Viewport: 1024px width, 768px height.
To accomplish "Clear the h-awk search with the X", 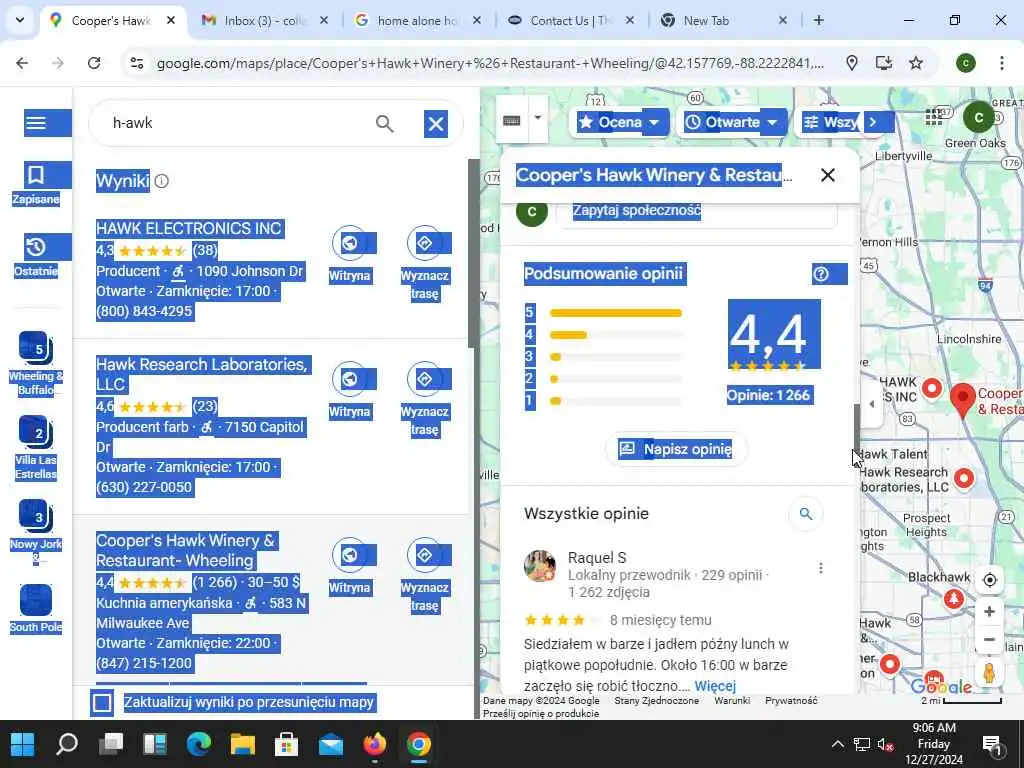I will (x=436, y=123).
